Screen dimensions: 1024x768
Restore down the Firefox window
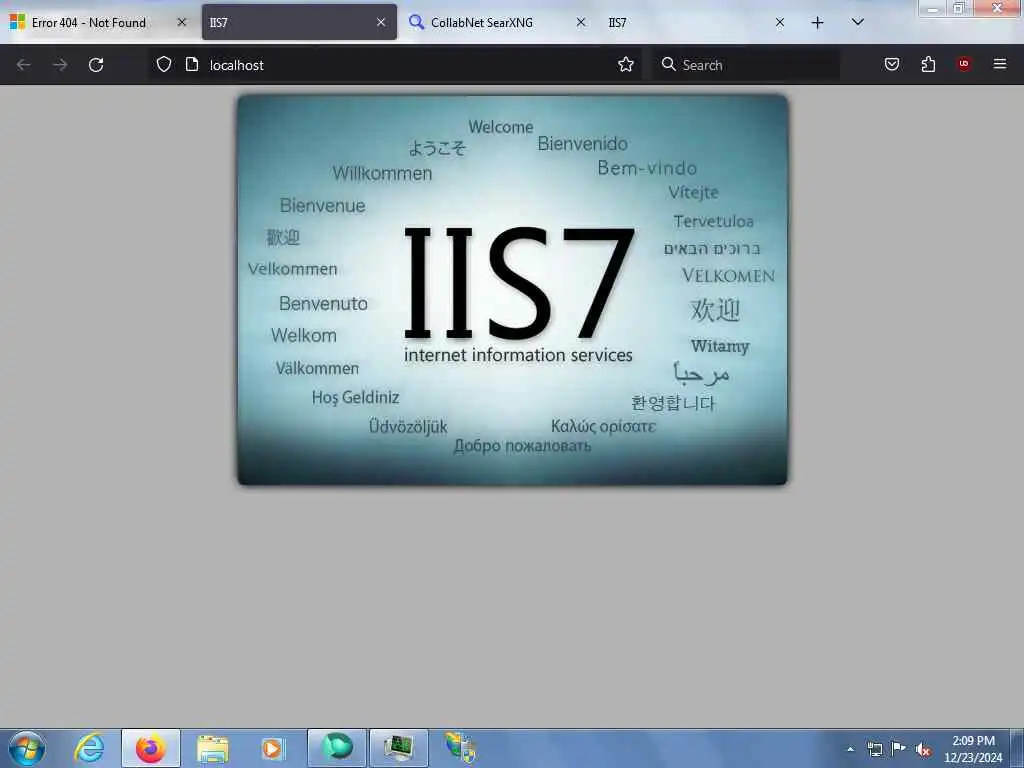pos(959,8)
